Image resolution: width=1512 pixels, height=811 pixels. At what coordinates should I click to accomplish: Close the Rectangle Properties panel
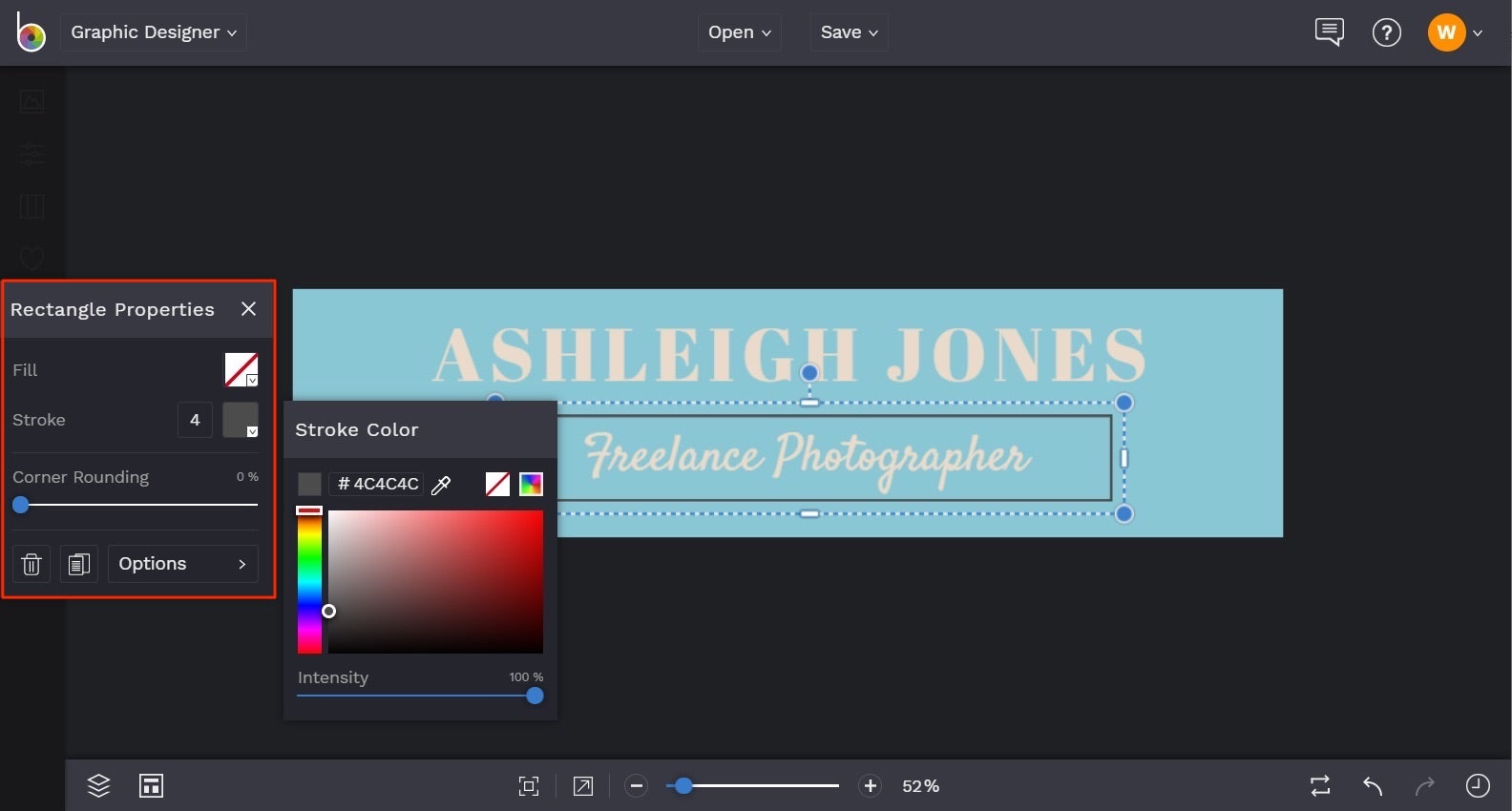[248, 309]
